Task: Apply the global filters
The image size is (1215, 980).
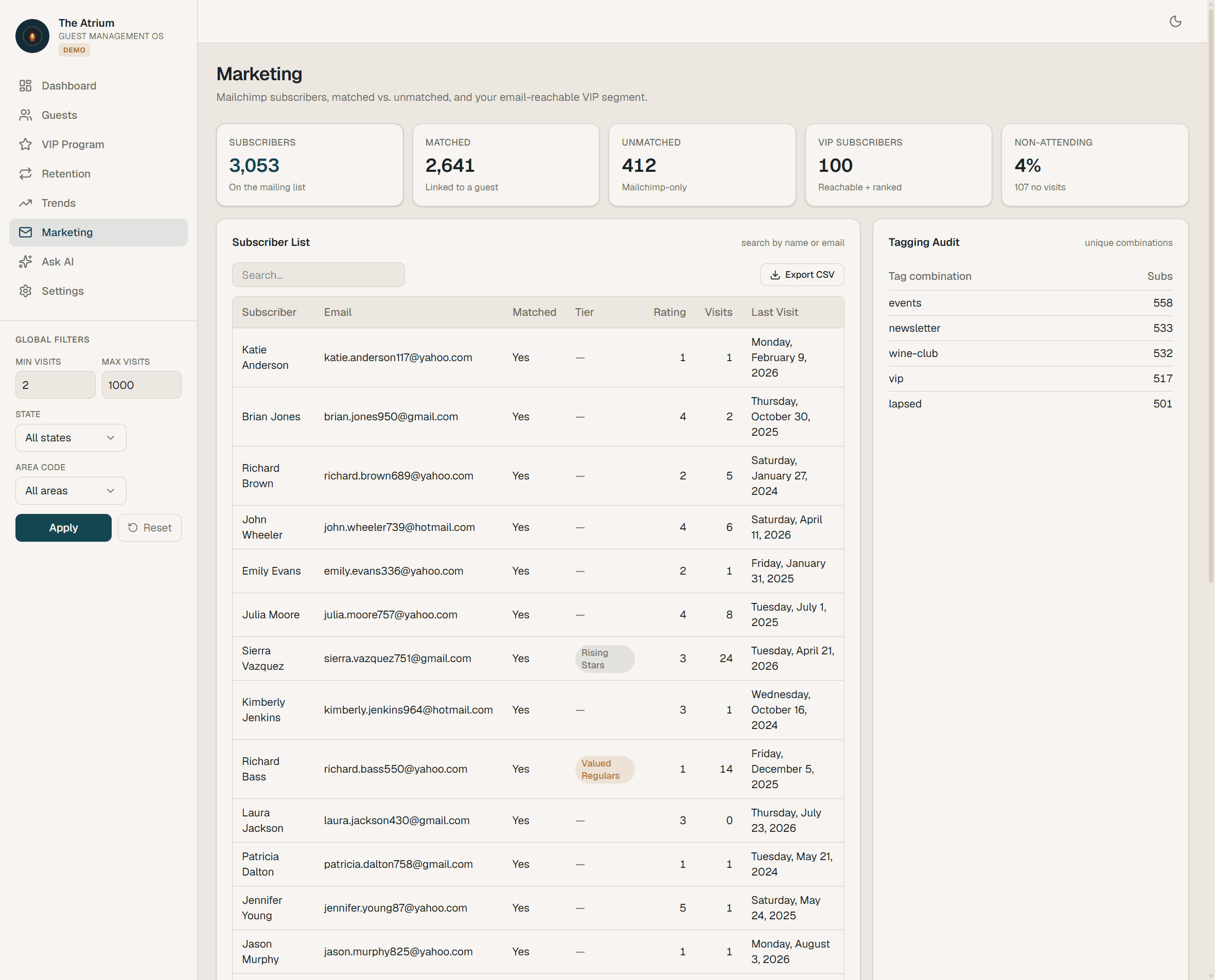Action: (x=63, y=528)
